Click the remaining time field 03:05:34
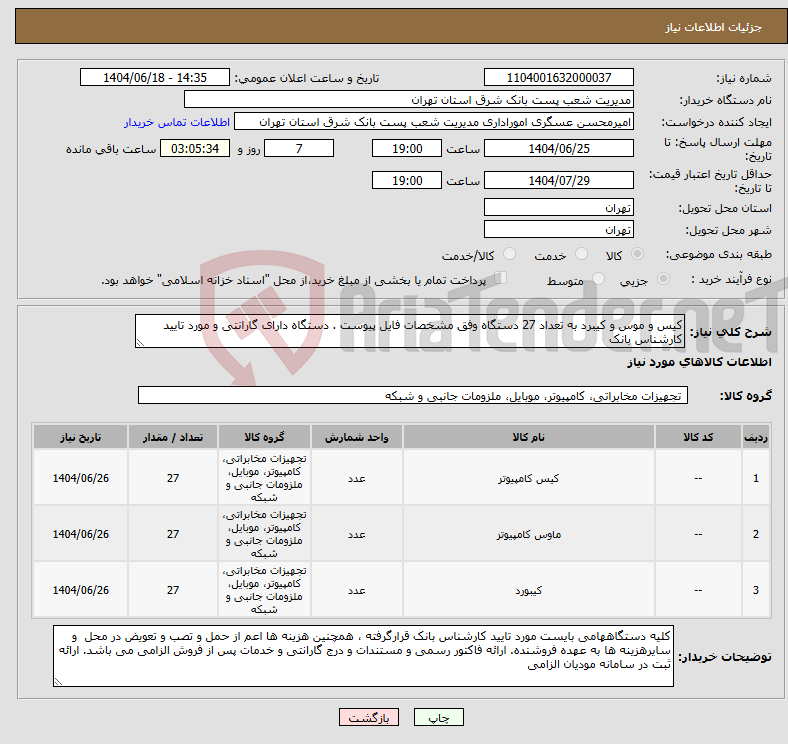788x744 pixels. [x=195, y=148]
